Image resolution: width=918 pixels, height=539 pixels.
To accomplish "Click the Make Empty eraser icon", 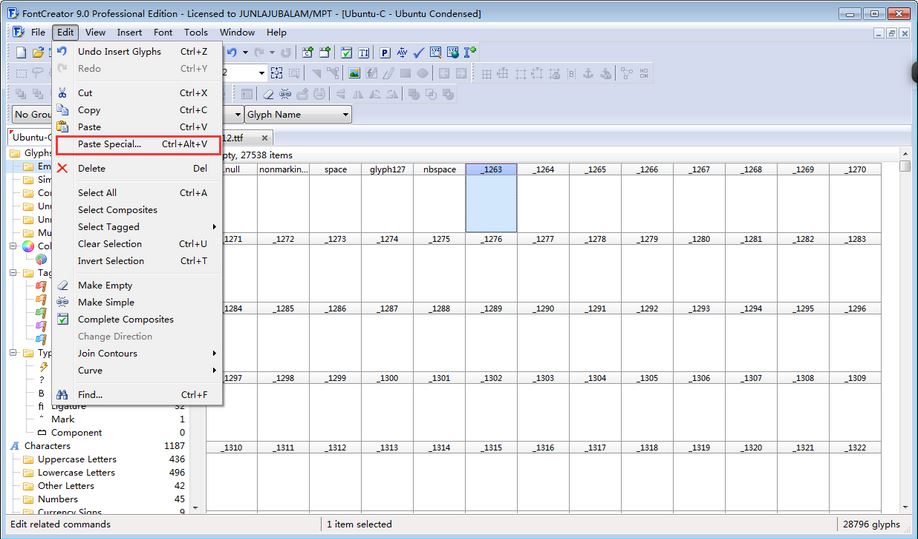I will [63, 285].
